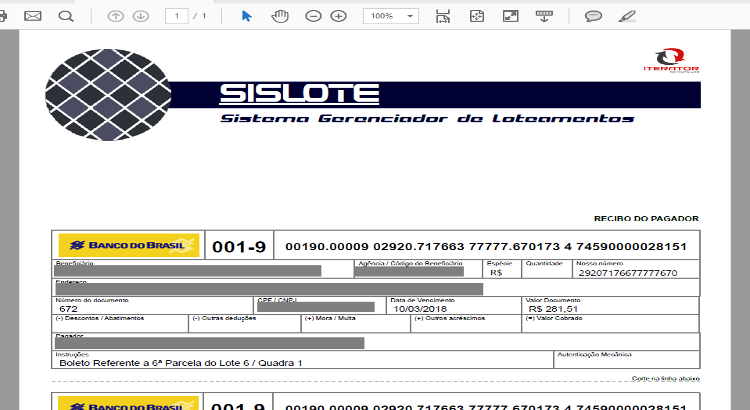The image size is (750, 410).
Task: Click the RECIBO DO PAGADOR heading
Action: point(646,219)
